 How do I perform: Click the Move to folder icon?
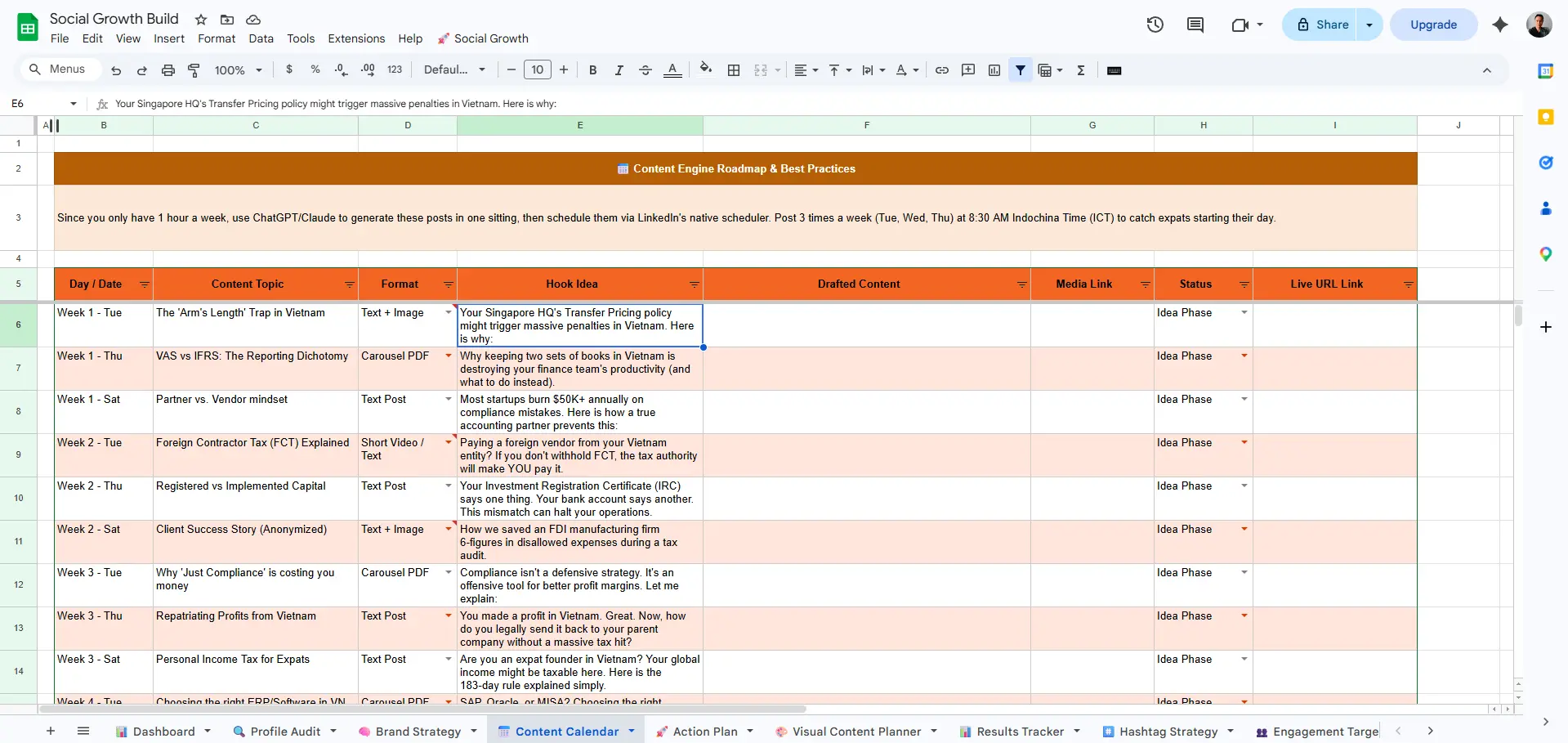[x=227, y=20]
